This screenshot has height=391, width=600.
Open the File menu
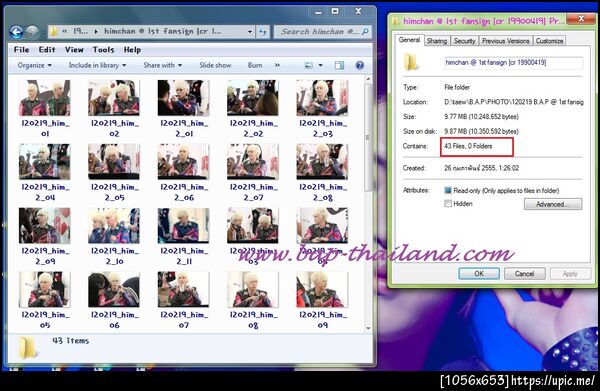(x=21, y=50)
